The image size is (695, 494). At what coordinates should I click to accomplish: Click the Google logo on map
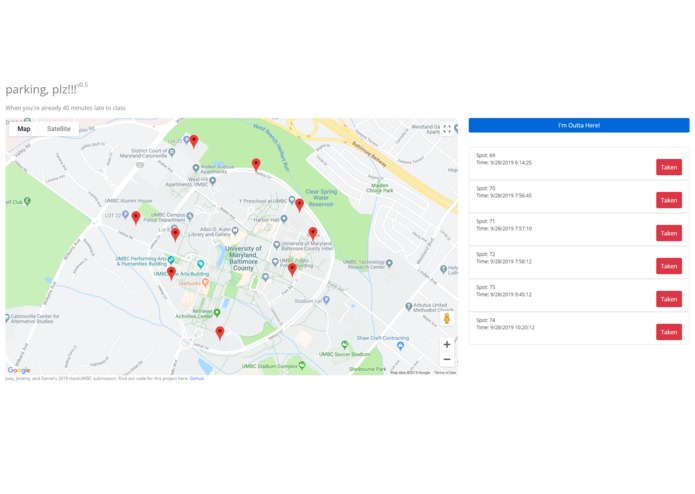pos(19,370)
